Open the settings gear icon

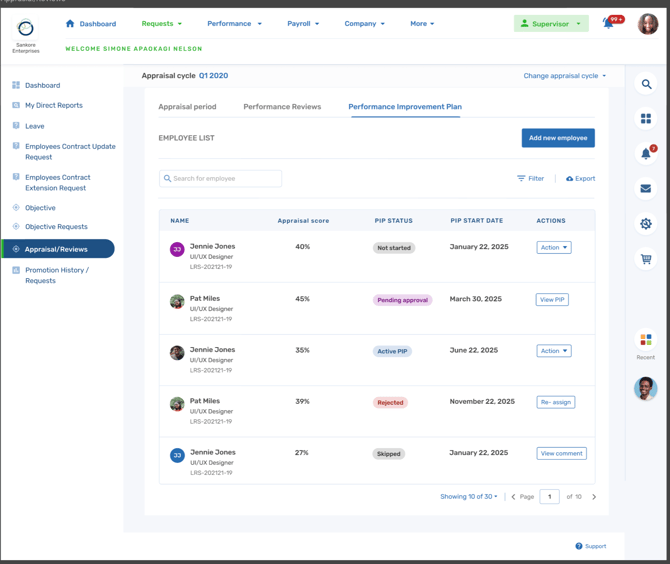[x=646, y=224]
